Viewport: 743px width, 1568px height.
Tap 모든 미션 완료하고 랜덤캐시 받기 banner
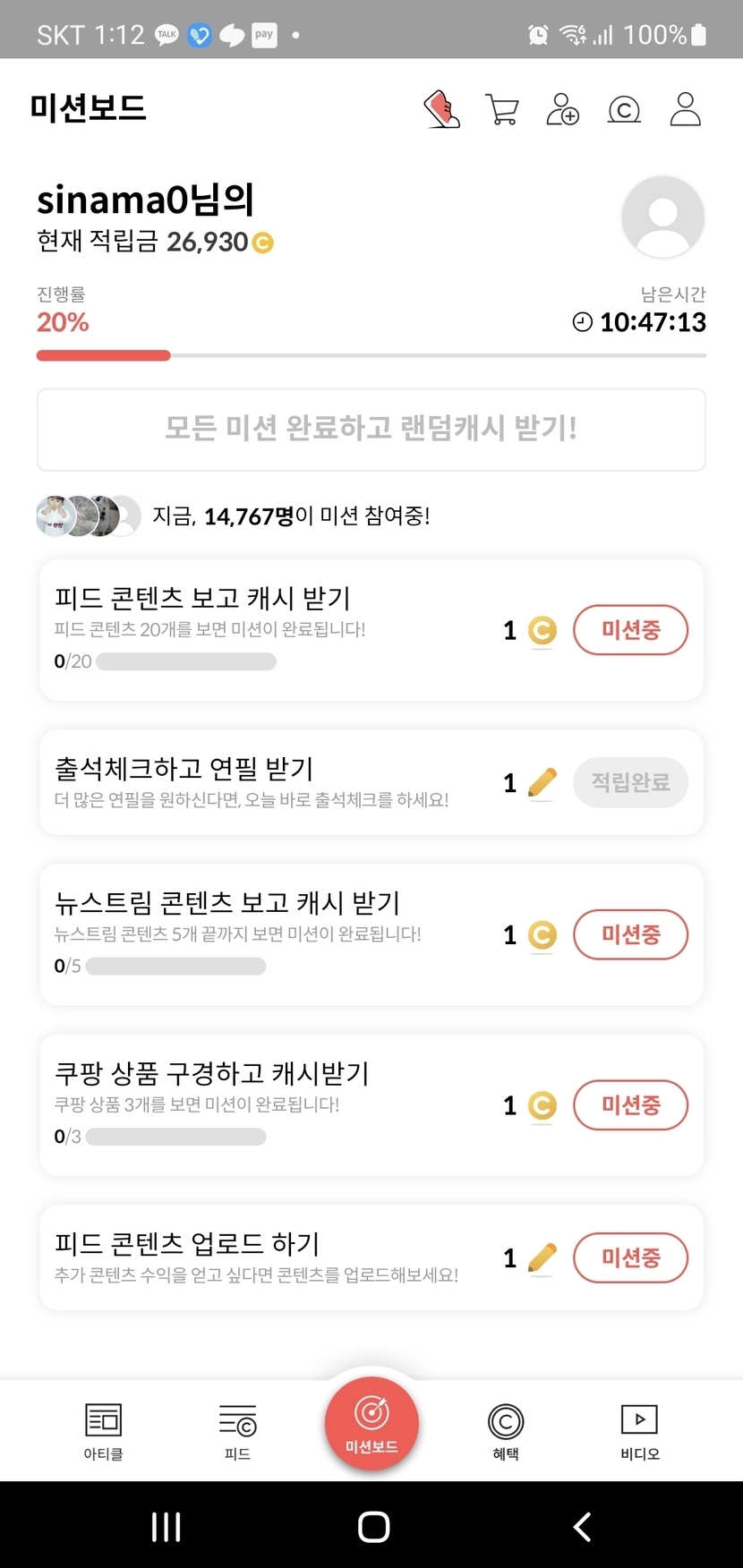click(x=371, y=429)
